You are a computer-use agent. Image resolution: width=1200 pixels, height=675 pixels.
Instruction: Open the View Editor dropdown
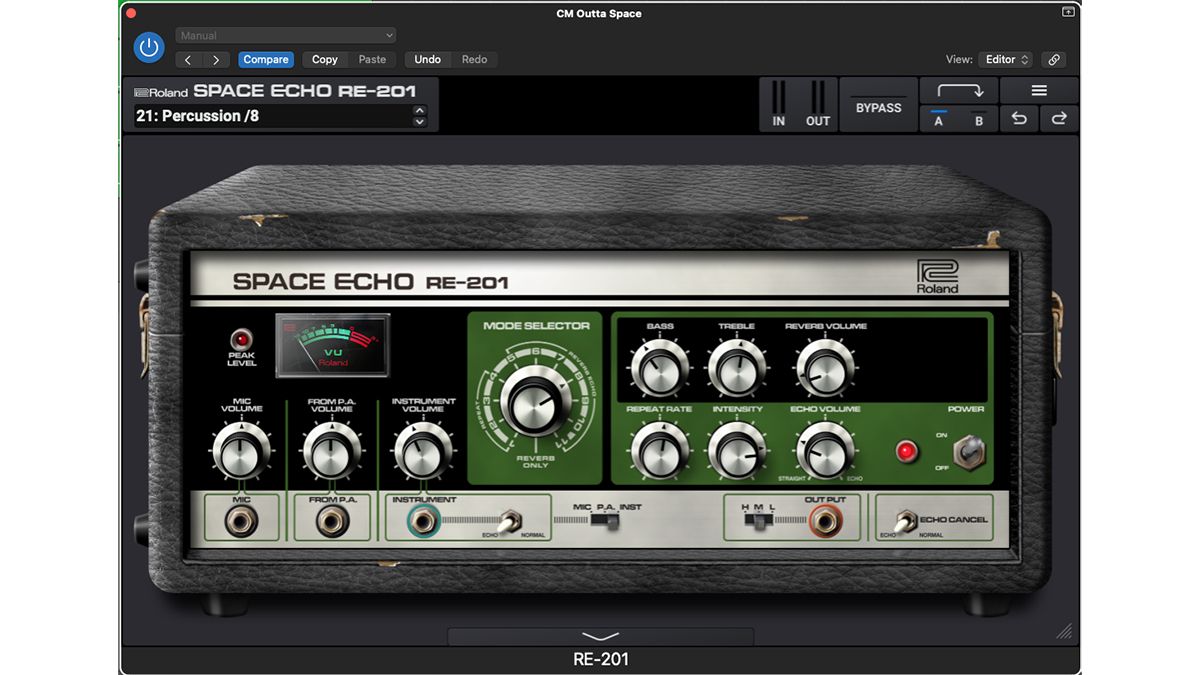coord(1006,59)
